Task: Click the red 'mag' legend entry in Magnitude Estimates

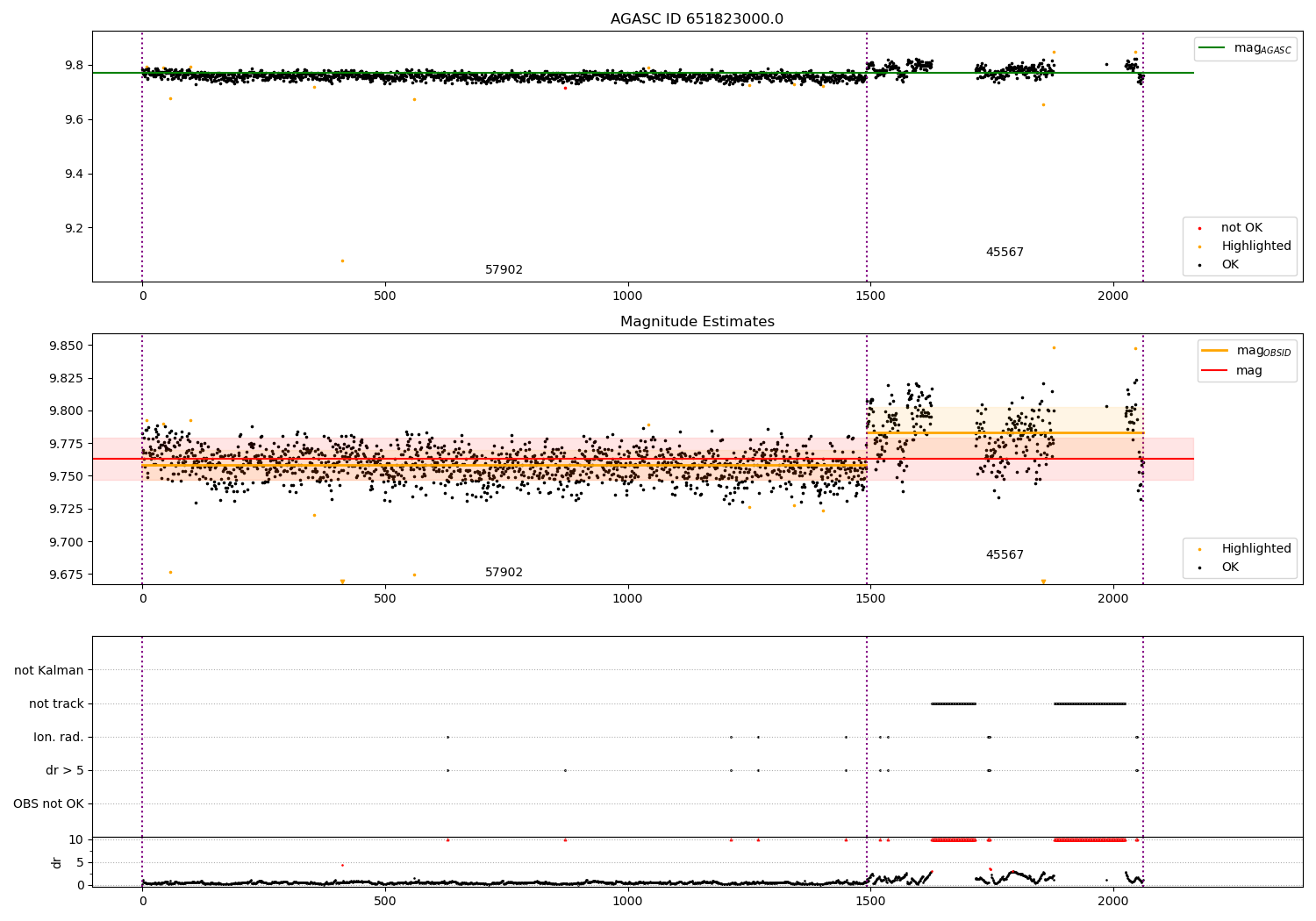Action: tap(1233, 371)
